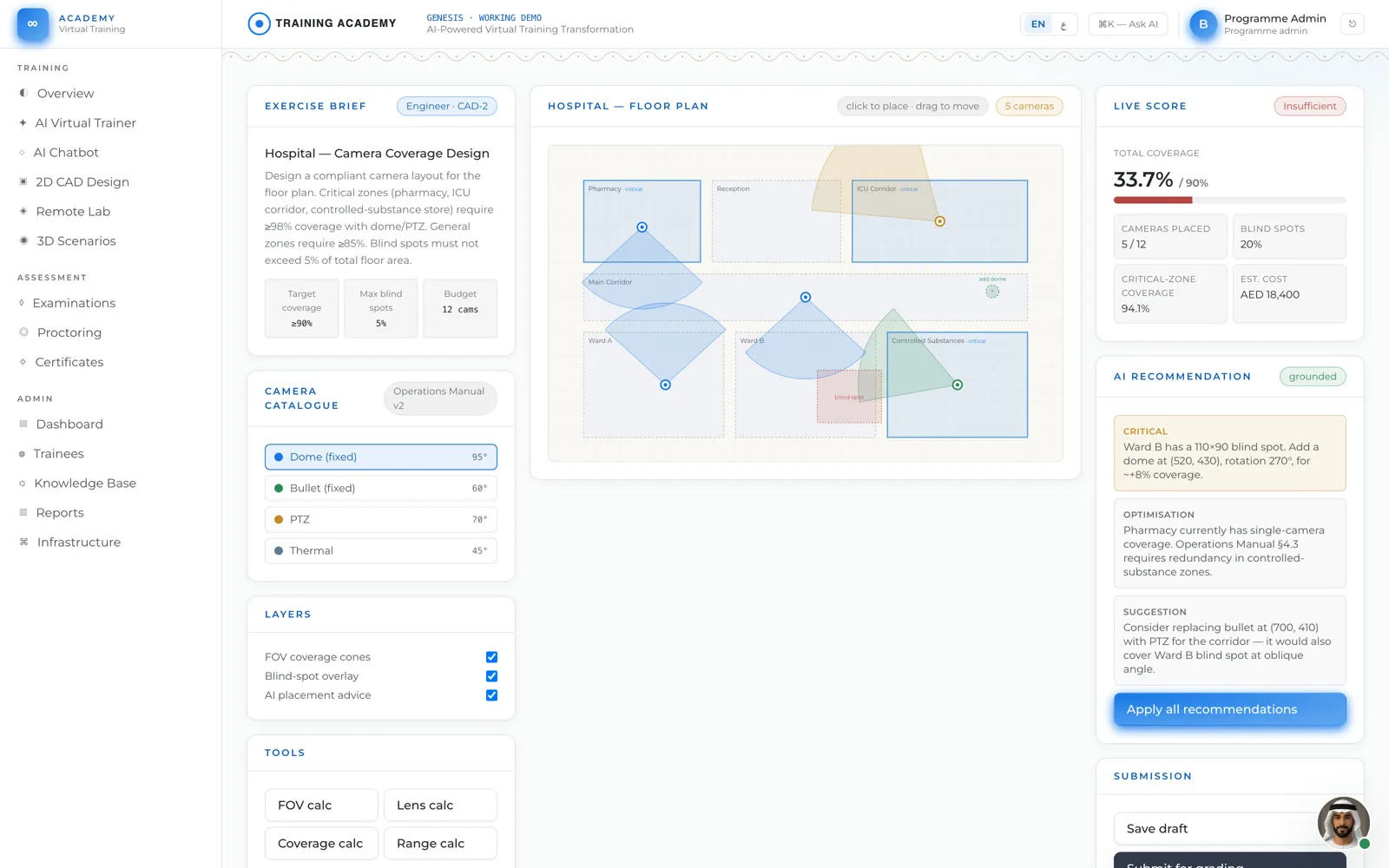Select the Main Corridor camera marker
The width and height of the screenshot is (1389, 868).
[805, 298]
